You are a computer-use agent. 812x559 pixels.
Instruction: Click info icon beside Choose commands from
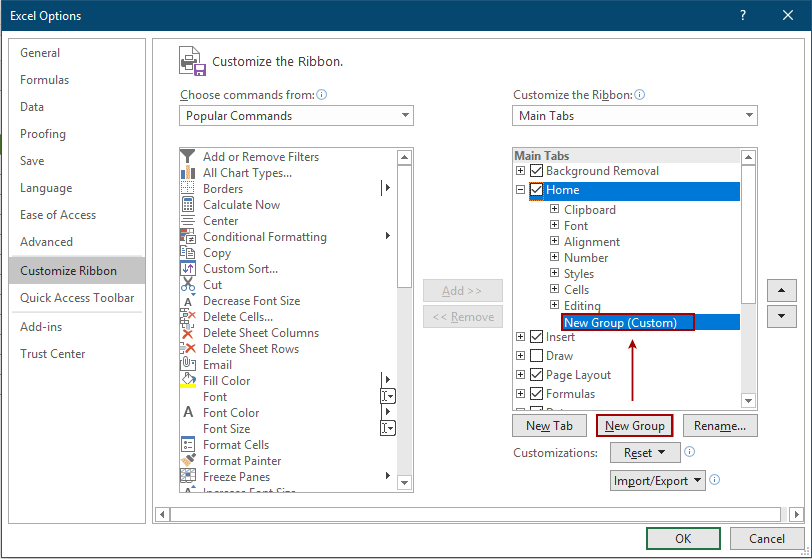coord(322,95)
